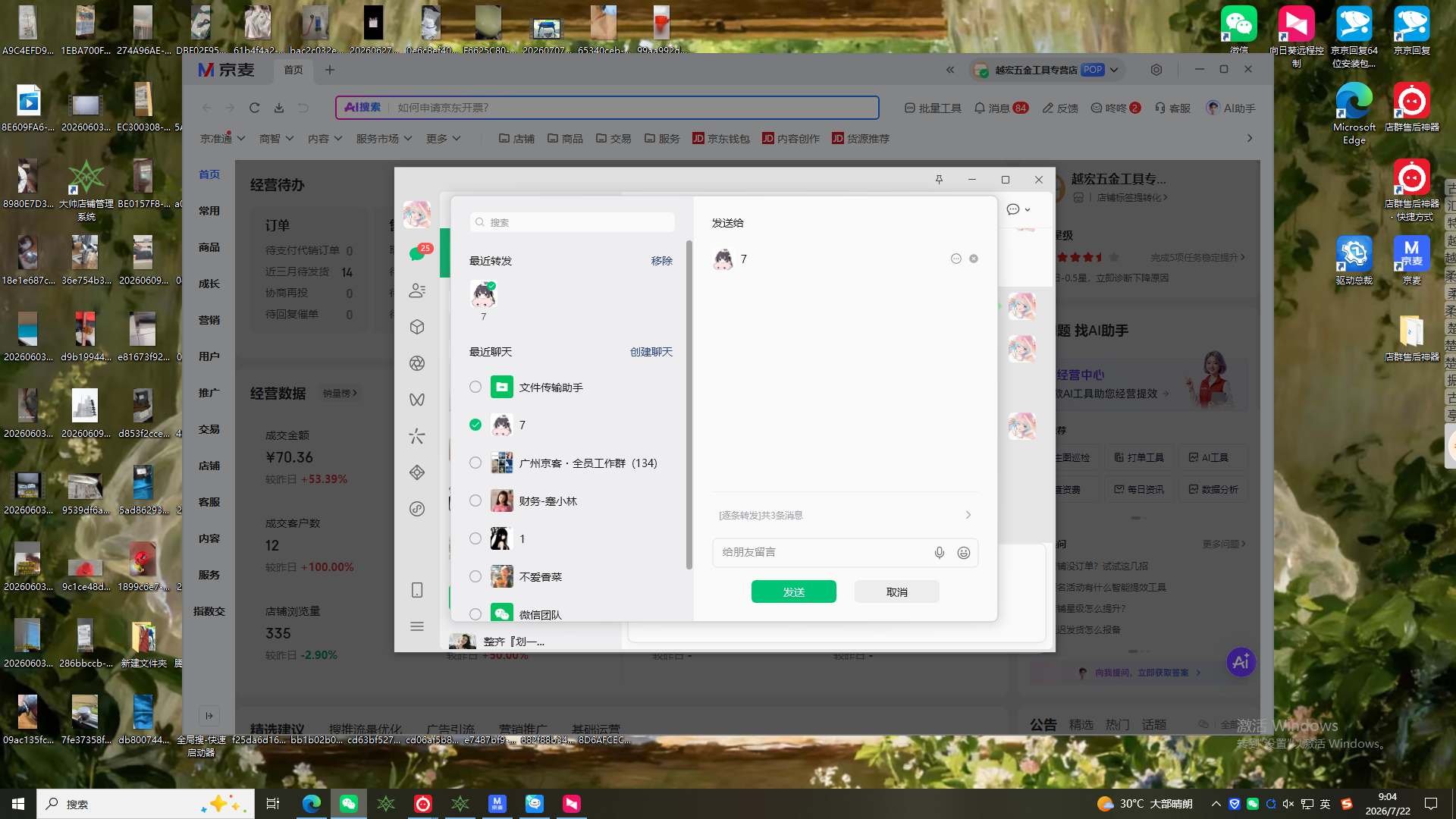This screenshot has height=819, width=1456.
Task: Go to 营销 in Jingmai sidebar
Action: pos(209,320)
